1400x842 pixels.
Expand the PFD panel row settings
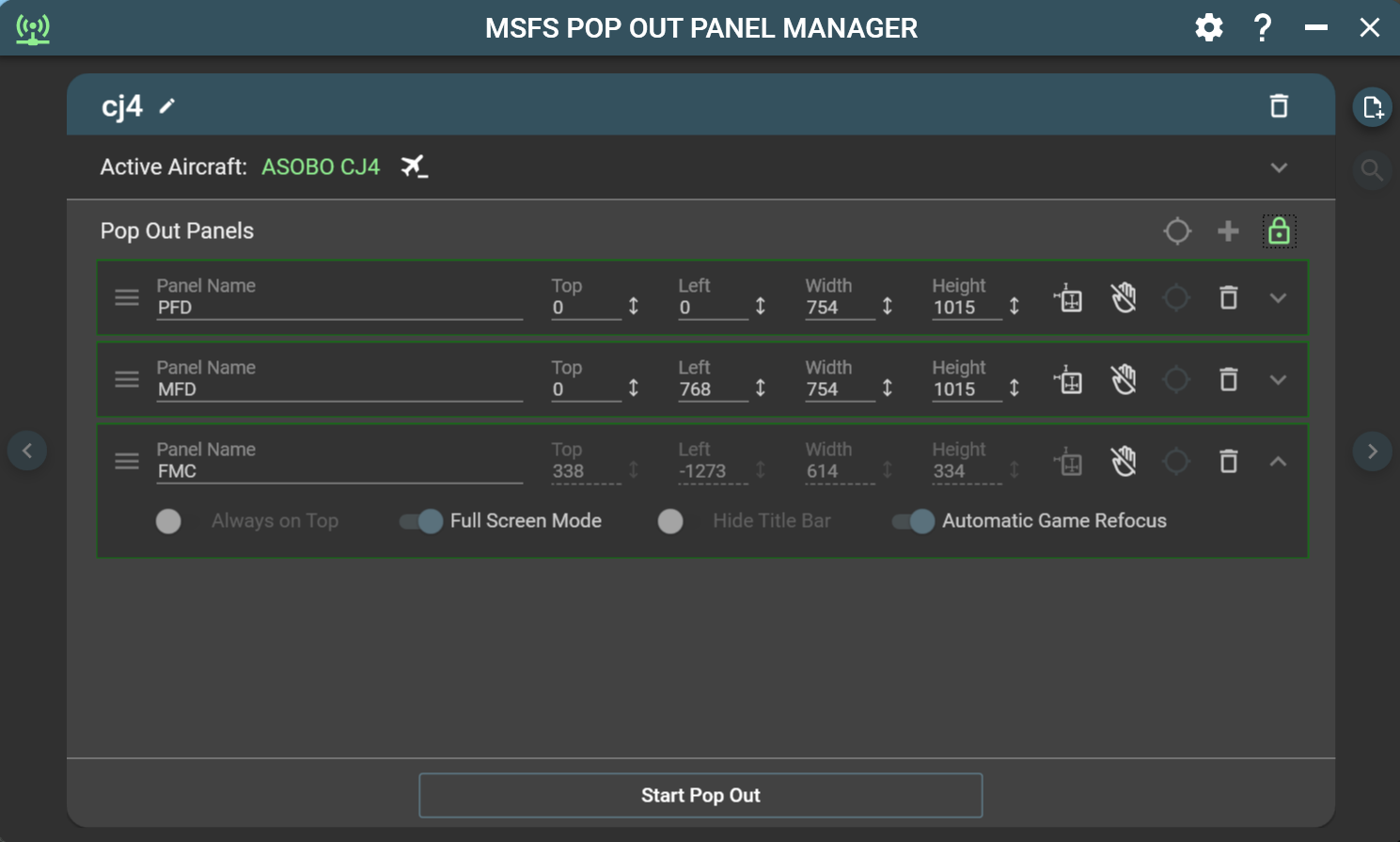pos(1279,297)
